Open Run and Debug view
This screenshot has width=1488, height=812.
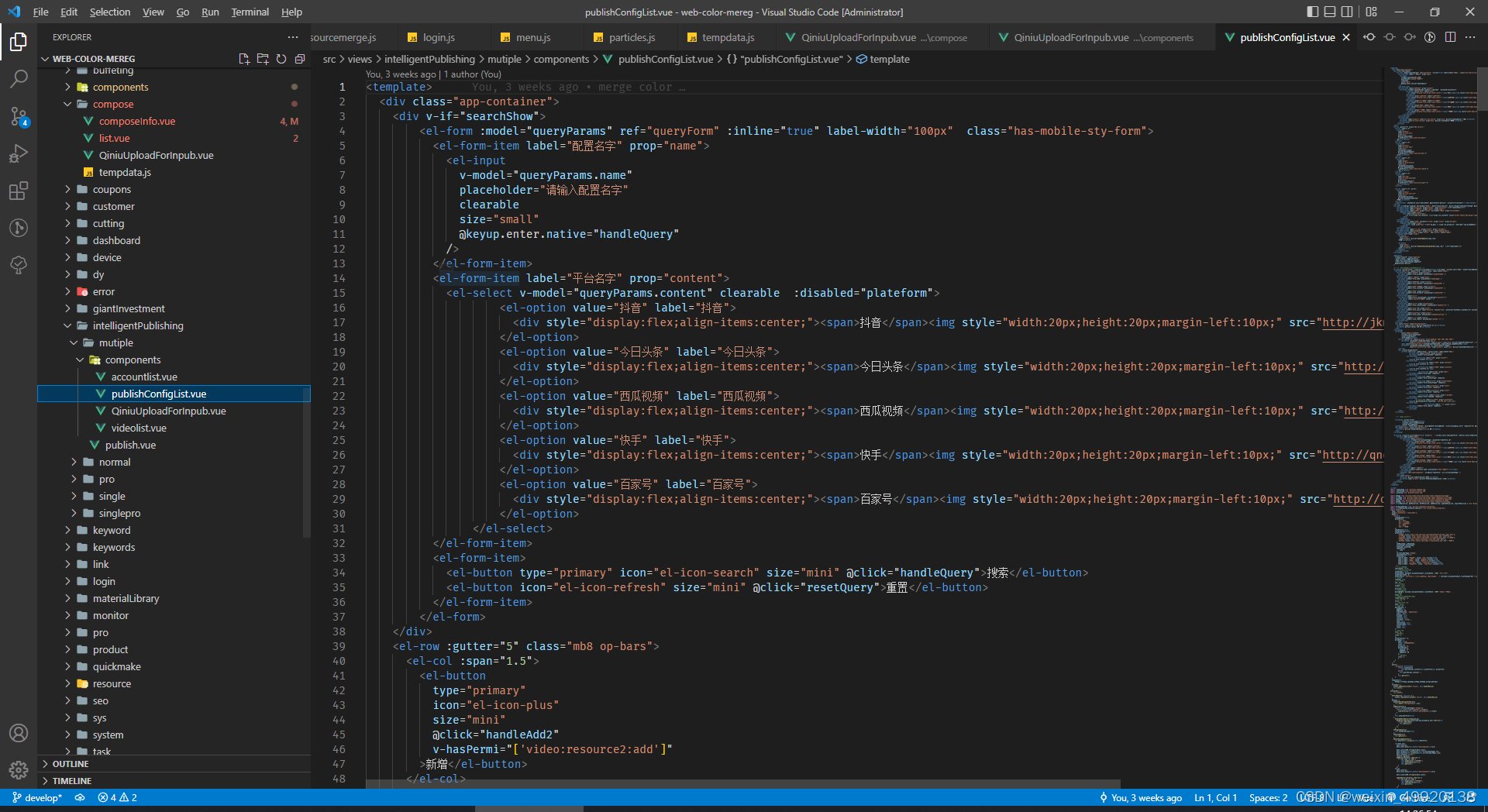(19, 153)
